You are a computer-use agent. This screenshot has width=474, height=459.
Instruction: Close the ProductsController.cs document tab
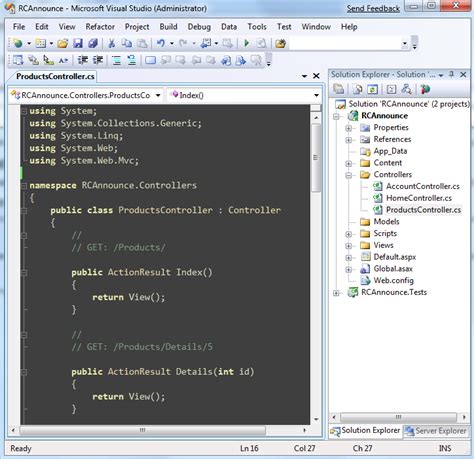316,76
